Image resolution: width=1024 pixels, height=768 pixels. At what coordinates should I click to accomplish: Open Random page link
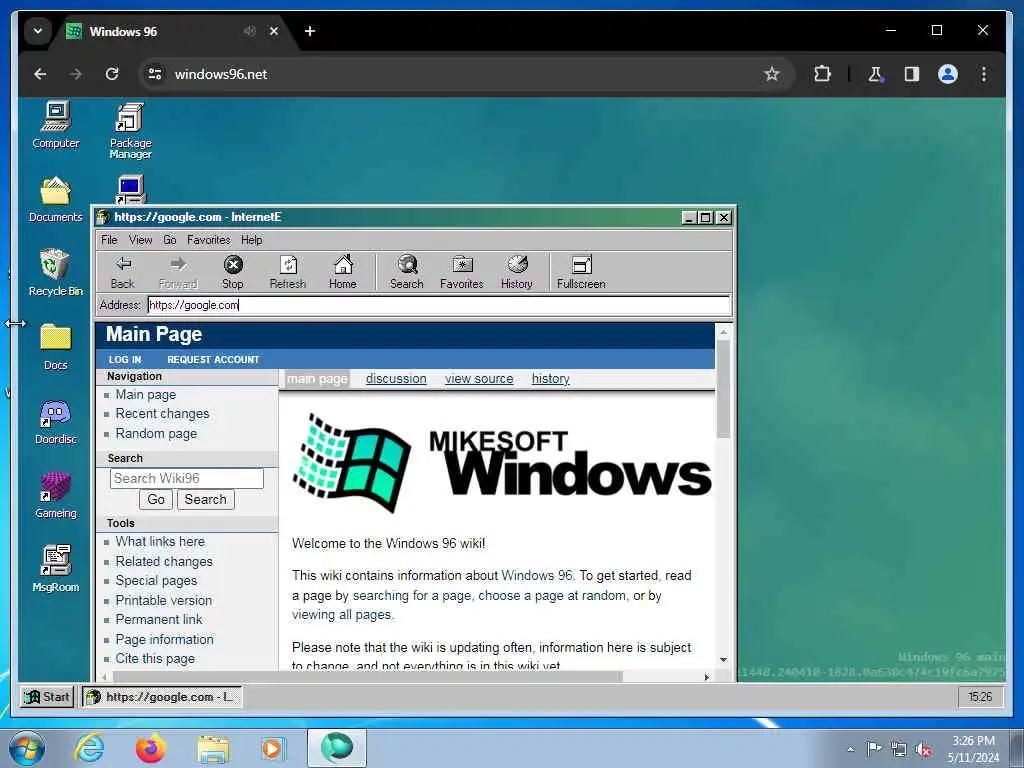[x=156, y=434]
